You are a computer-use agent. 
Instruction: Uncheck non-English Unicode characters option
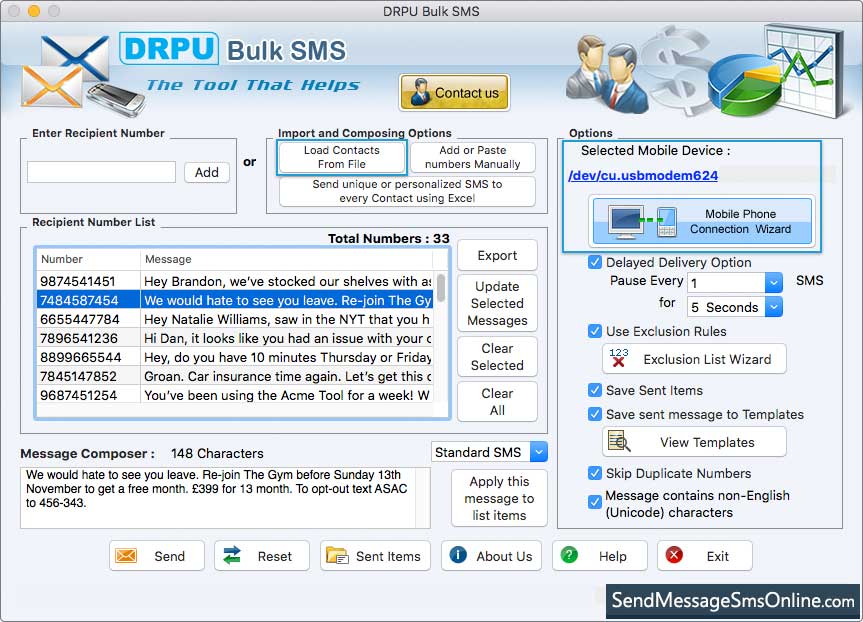[594, 502]
